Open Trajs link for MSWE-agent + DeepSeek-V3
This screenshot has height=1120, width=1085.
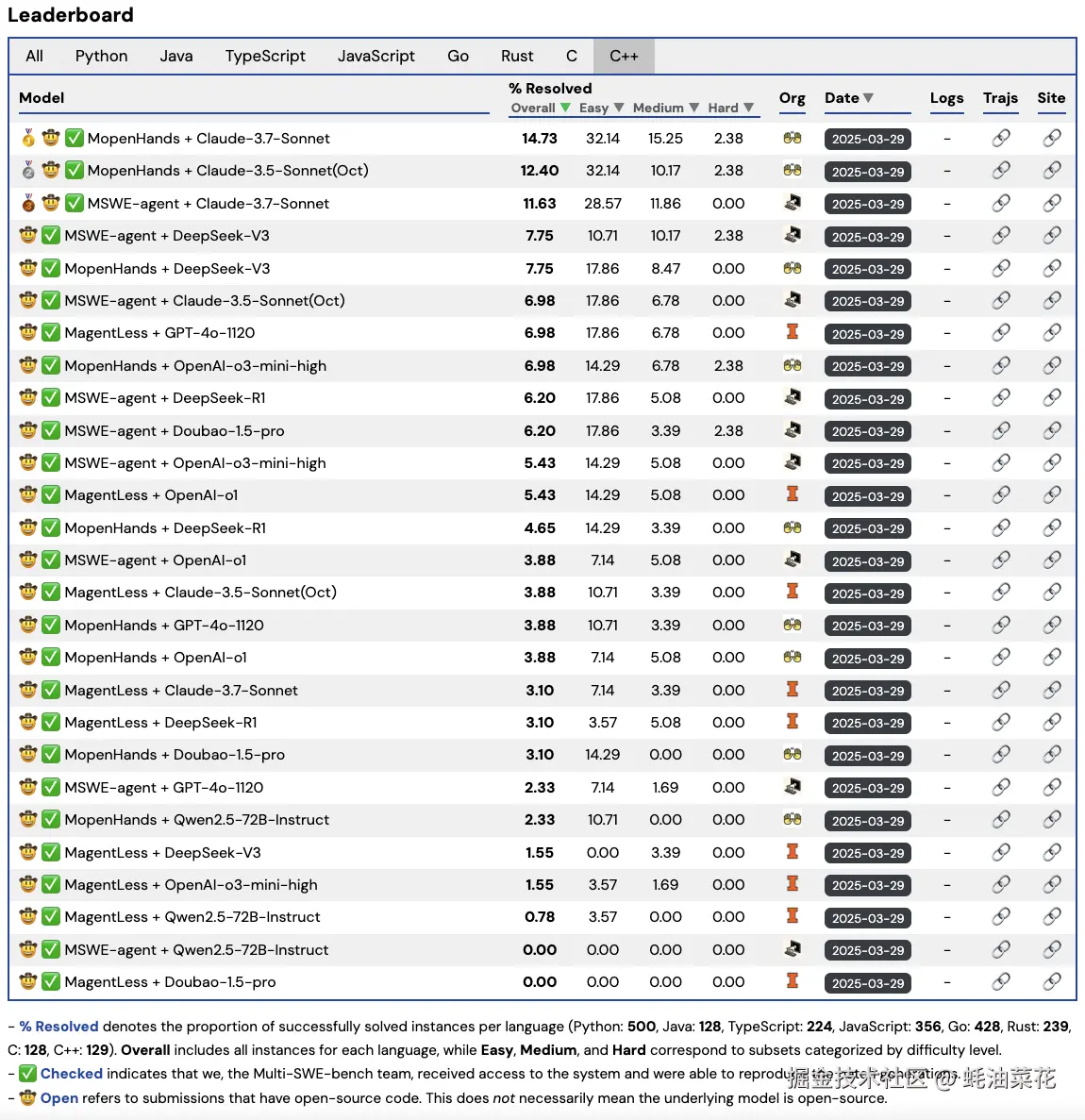[1001, 235]
